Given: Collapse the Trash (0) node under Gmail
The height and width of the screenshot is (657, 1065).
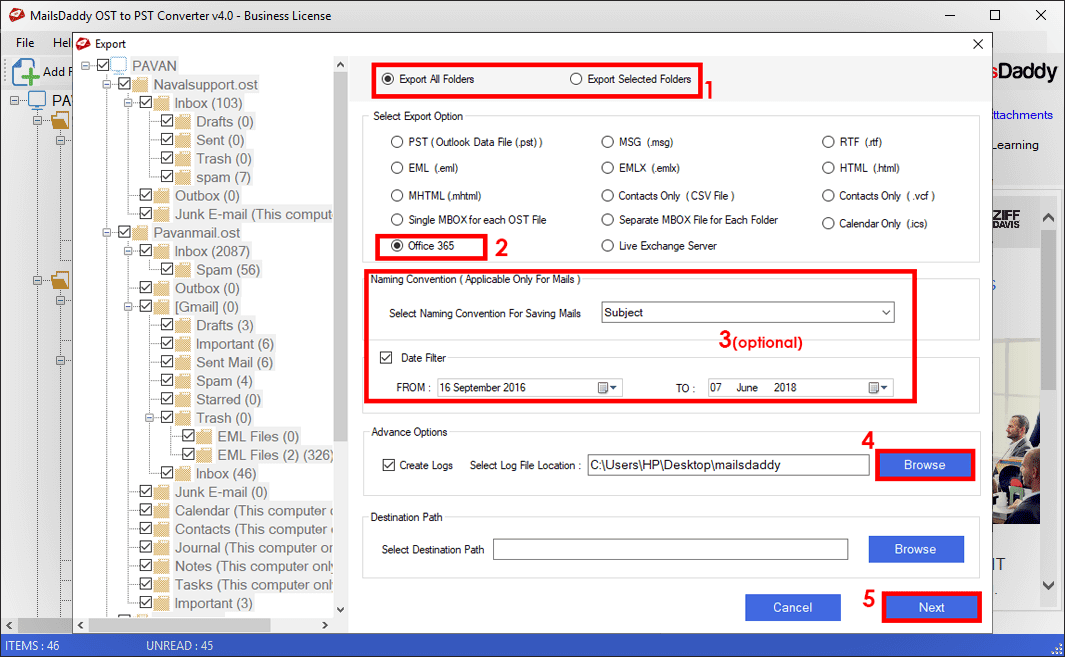Looking at the screenshot, I should (149, 418).
